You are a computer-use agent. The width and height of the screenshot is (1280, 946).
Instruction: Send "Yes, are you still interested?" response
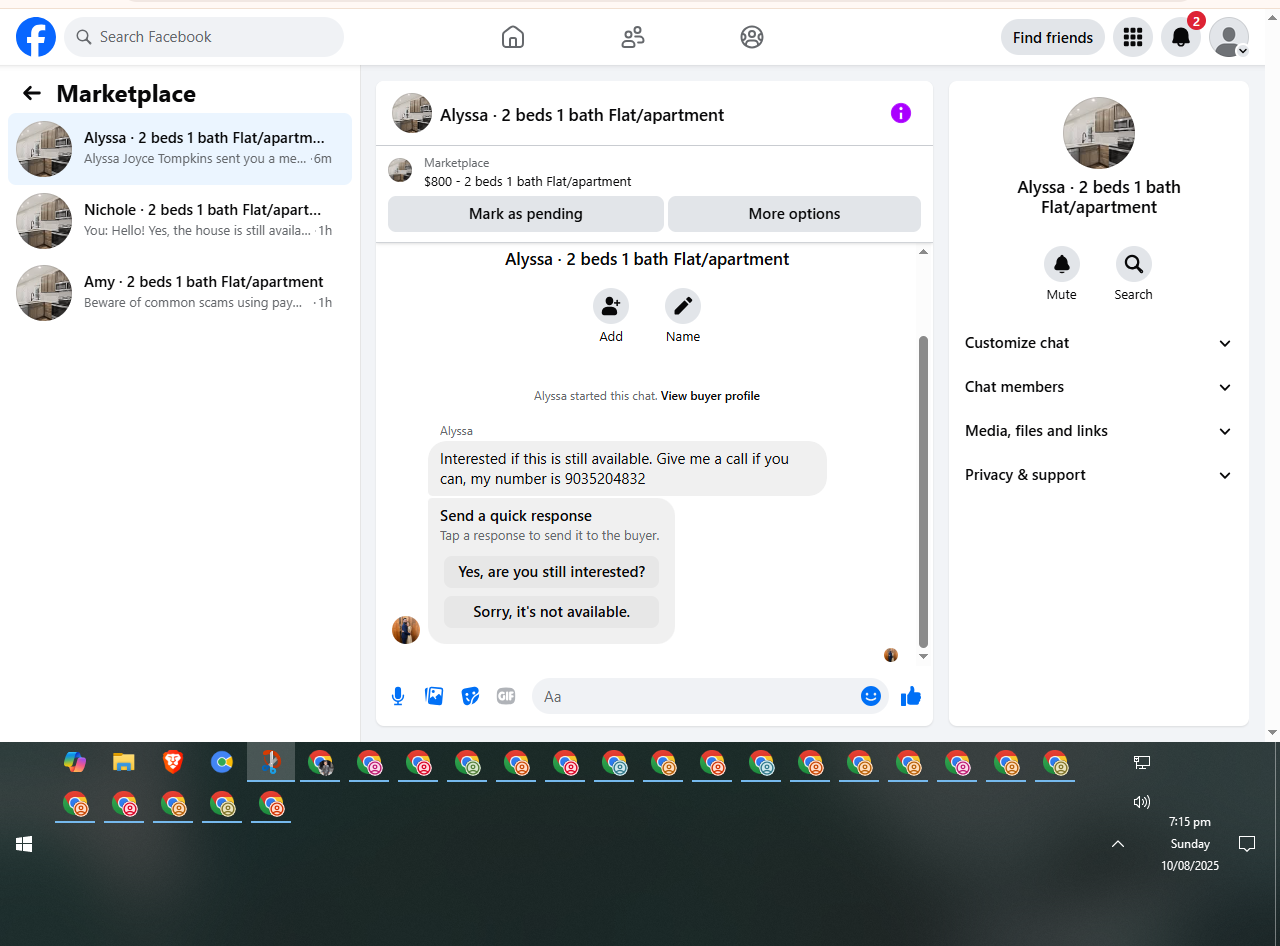click(551, 572)
